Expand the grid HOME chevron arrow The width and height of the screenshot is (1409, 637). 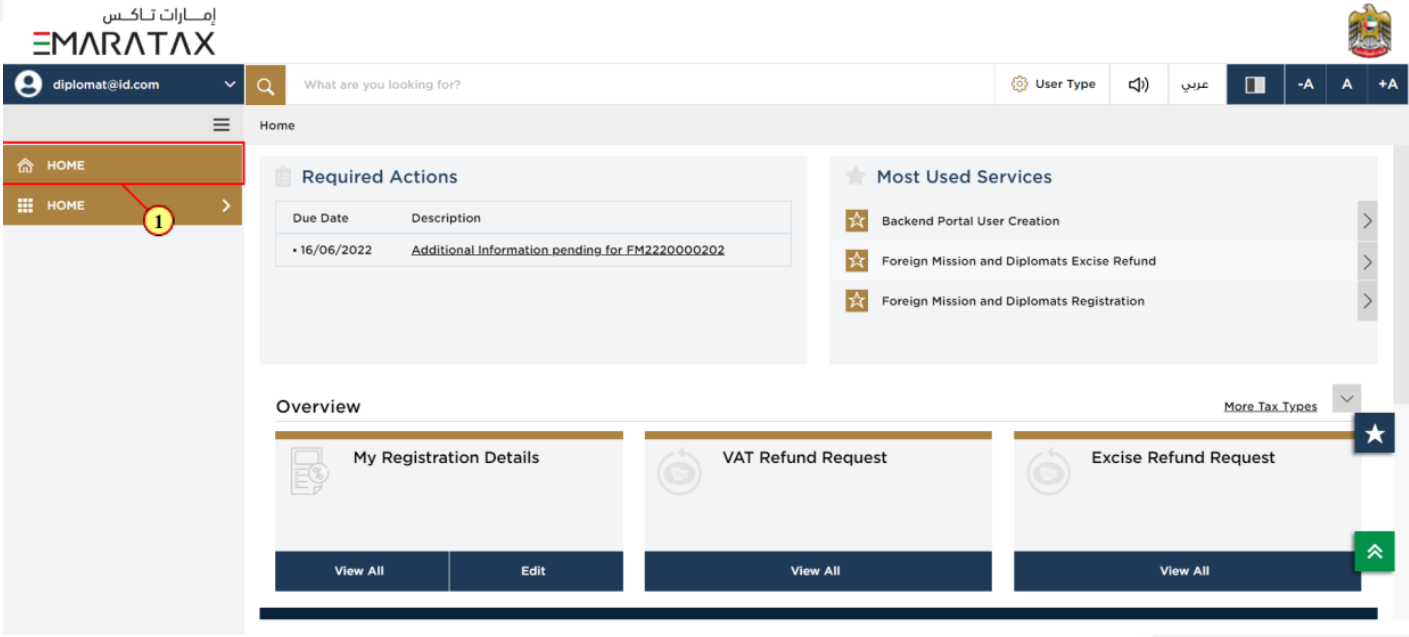(x=226, y=205)
